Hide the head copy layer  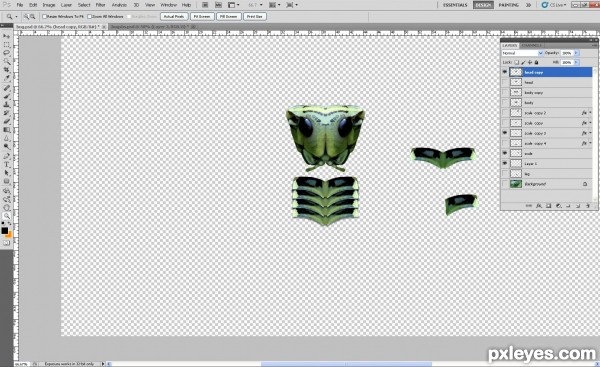pos(505,72)
